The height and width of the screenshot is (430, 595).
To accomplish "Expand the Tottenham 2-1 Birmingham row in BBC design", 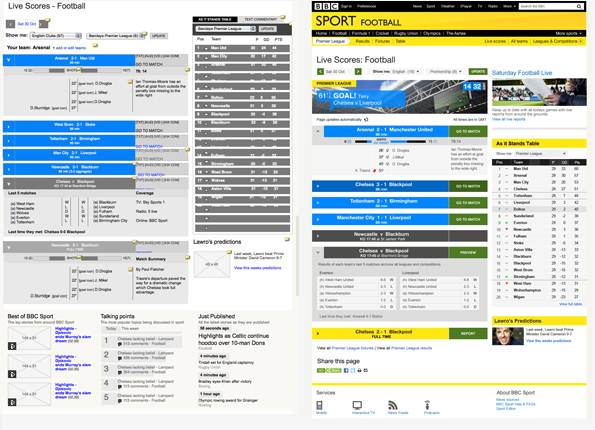I will (318, 203).
